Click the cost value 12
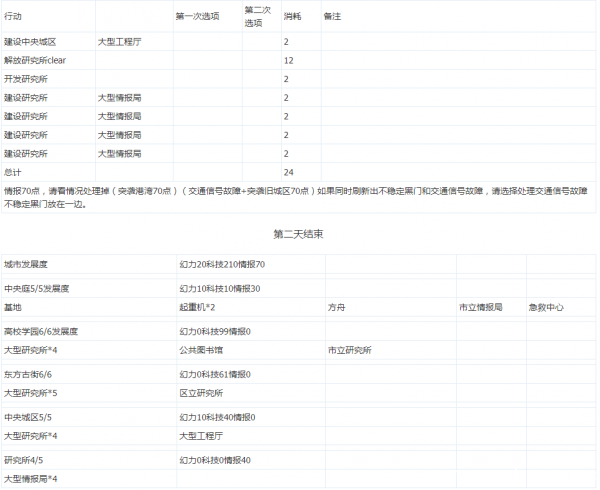The width and height of the screenshot is (600, 490). click(288, 60)
